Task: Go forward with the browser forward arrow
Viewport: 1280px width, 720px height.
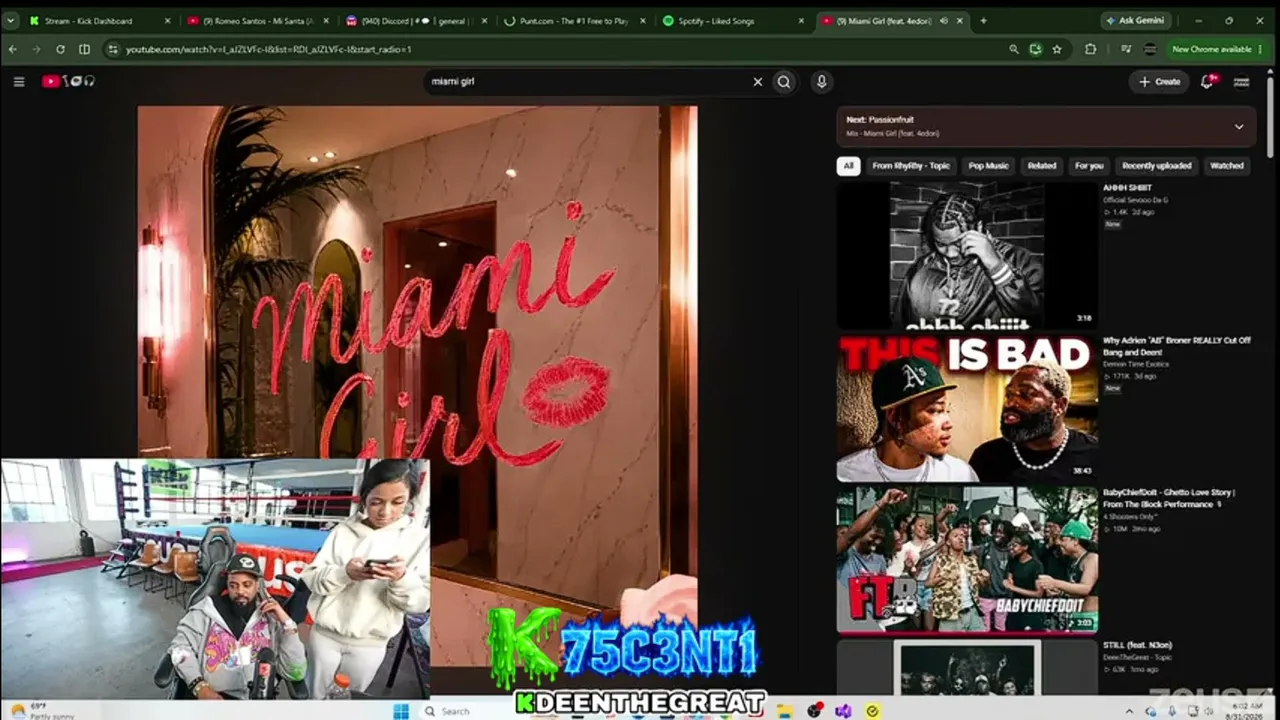Action: coord(36,49)
